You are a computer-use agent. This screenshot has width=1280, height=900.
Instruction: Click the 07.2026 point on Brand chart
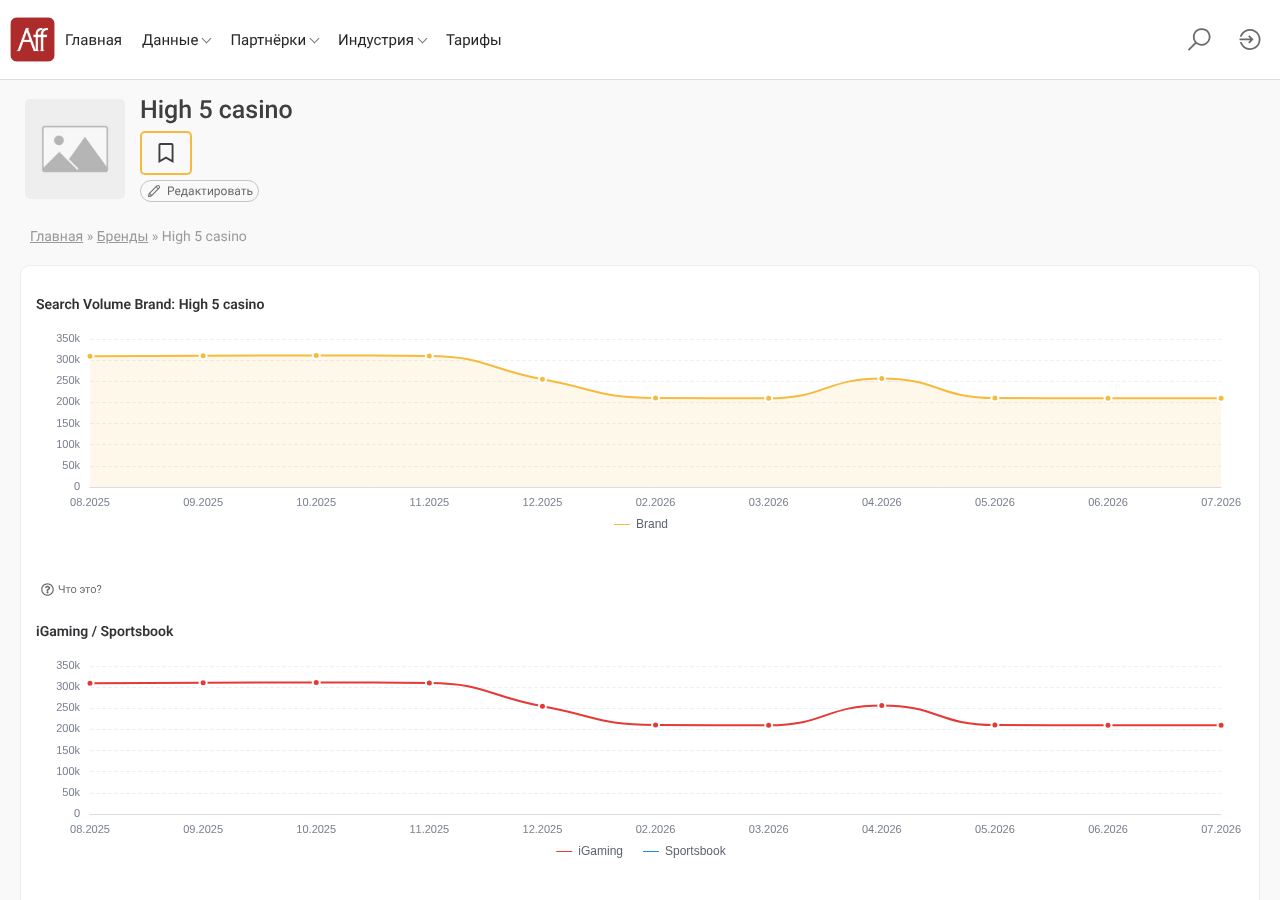coord(1221,398)
